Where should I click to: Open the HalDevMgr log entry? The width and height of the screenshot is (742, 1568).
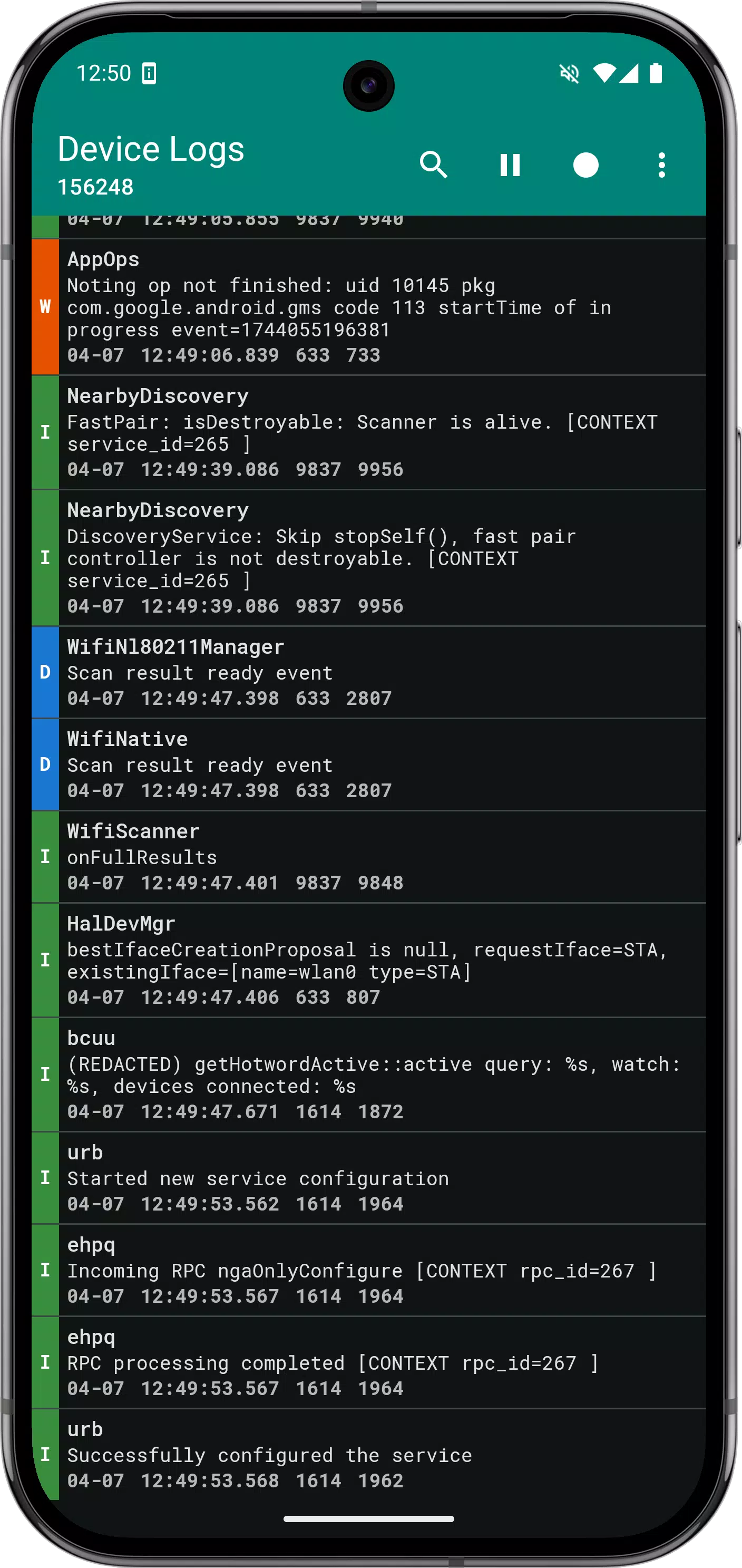[368, 960]
